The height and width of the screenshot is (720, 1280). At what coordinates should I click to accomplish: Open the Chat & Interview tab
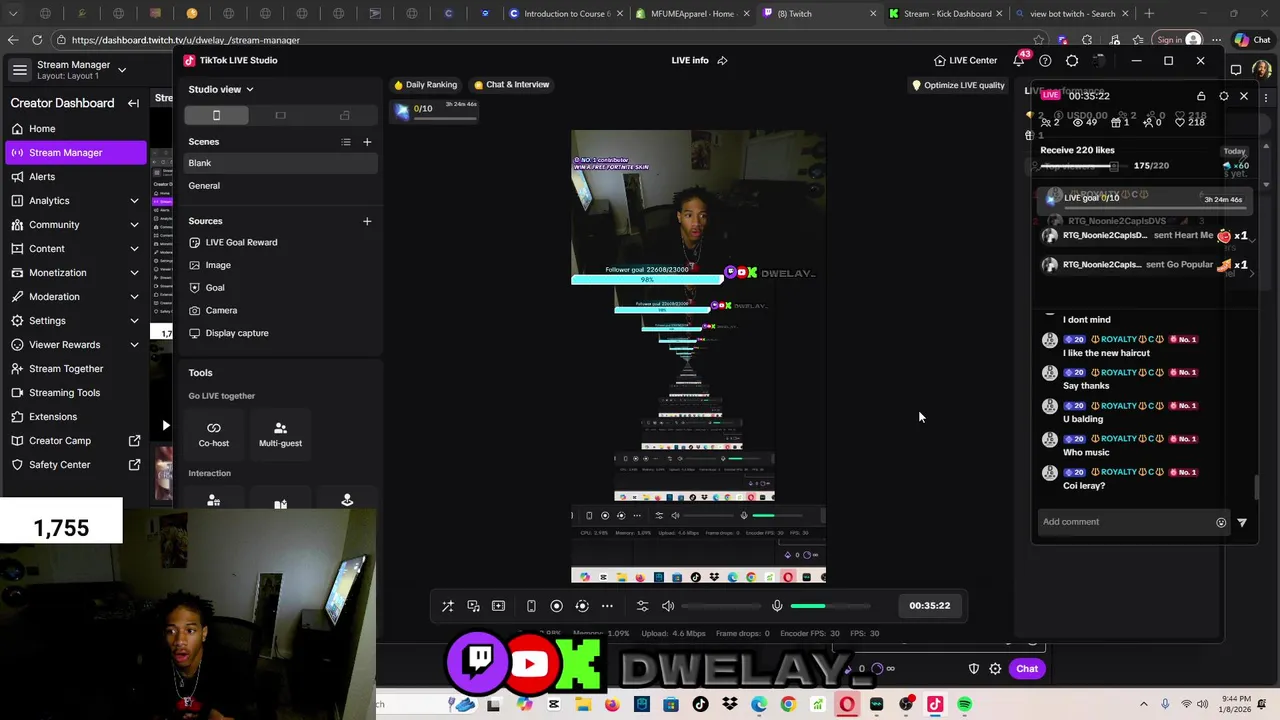[x=512, y=85]
